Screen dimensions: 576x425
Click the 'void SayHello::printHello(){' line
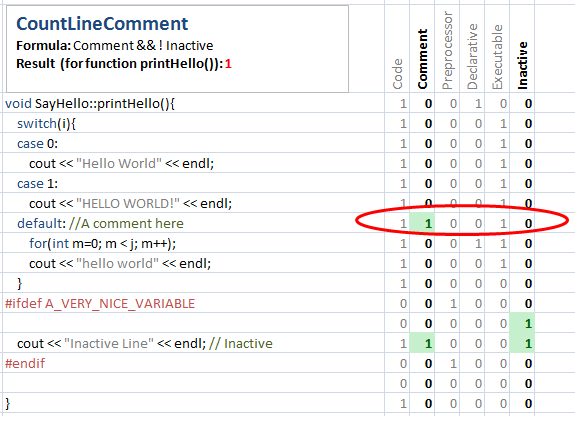(x=90, y=104)
